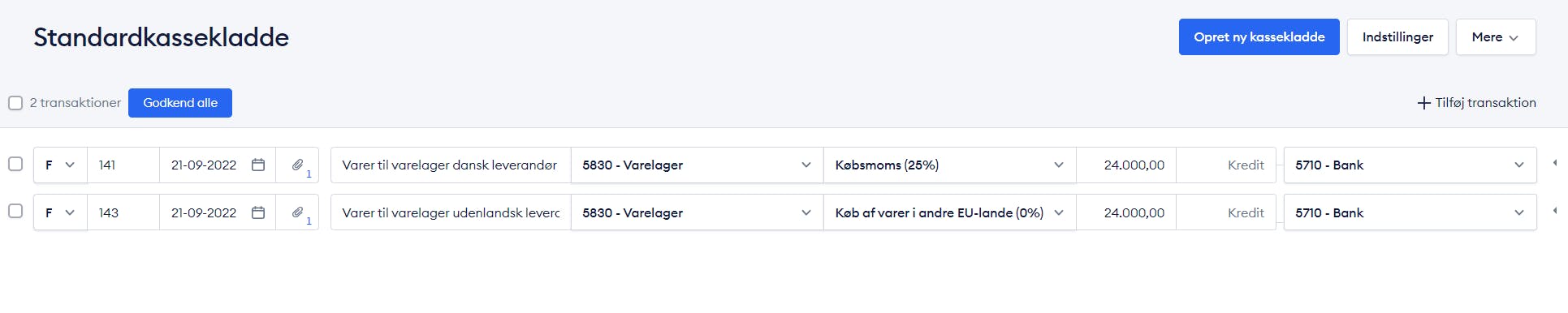Open calendar picker in voucher 141 row

point(258,165)
